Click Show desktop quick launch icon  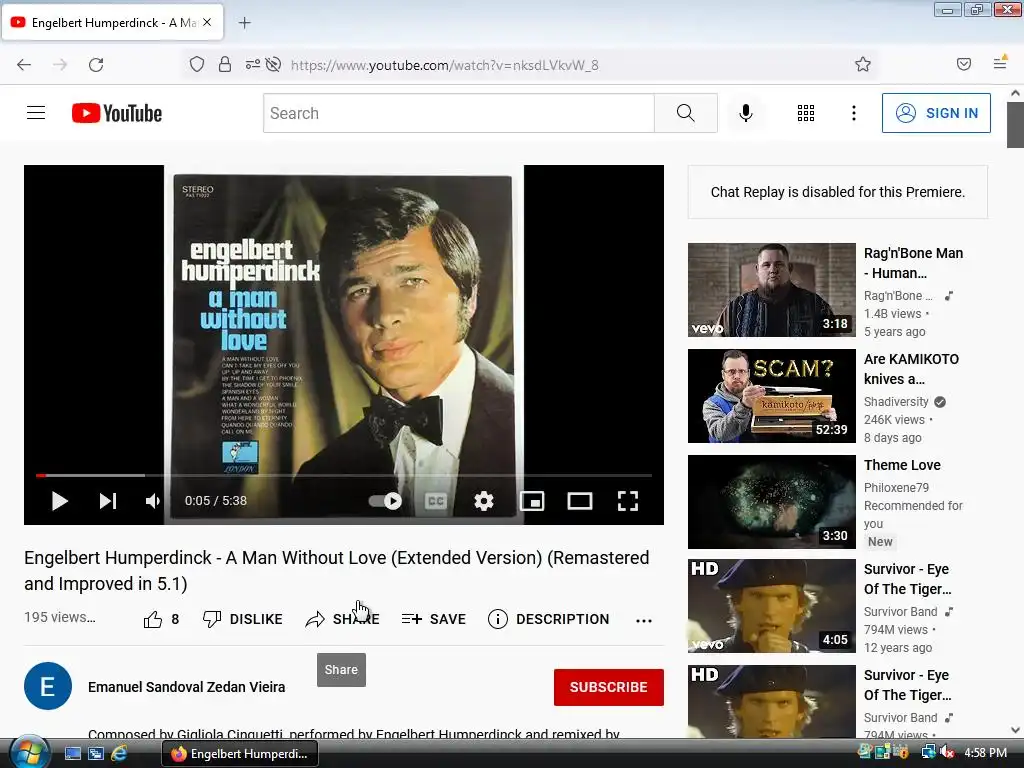(72, 754)
